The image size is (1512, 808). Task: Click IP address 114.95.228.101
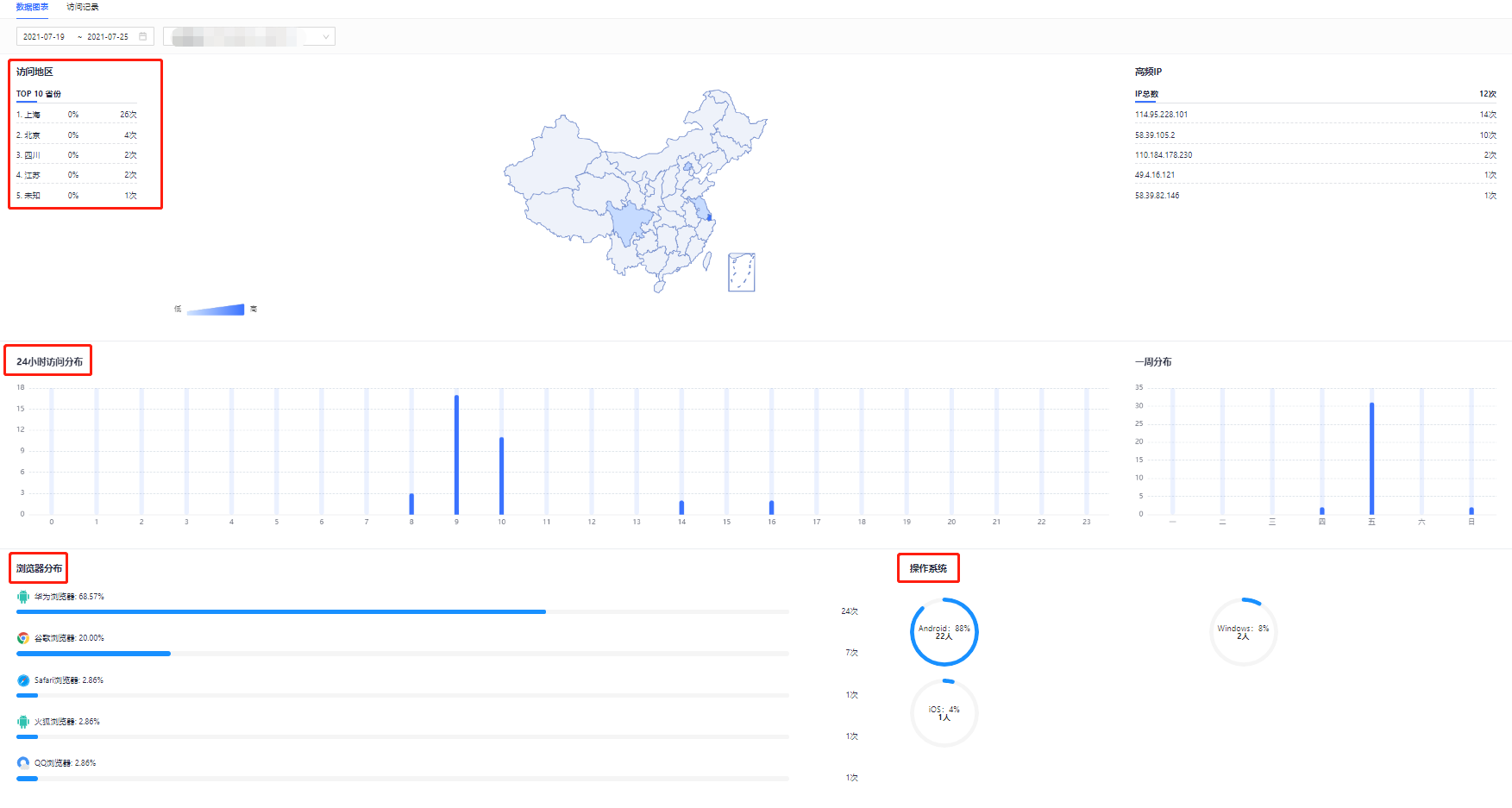click(1161, 115)
